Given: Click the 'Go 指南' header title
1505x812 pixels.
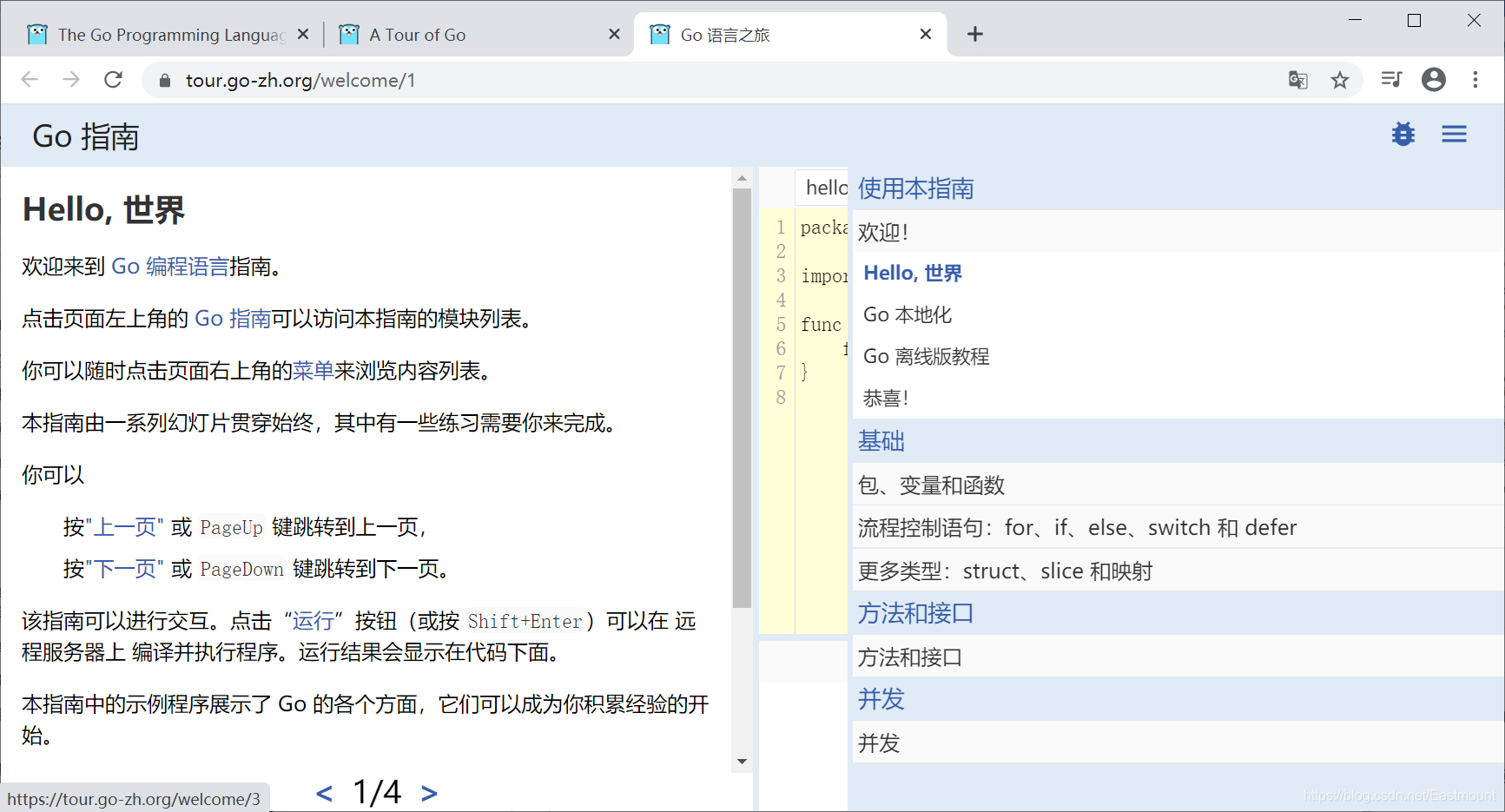Looking at the screenshot, I should click(86, 136).
